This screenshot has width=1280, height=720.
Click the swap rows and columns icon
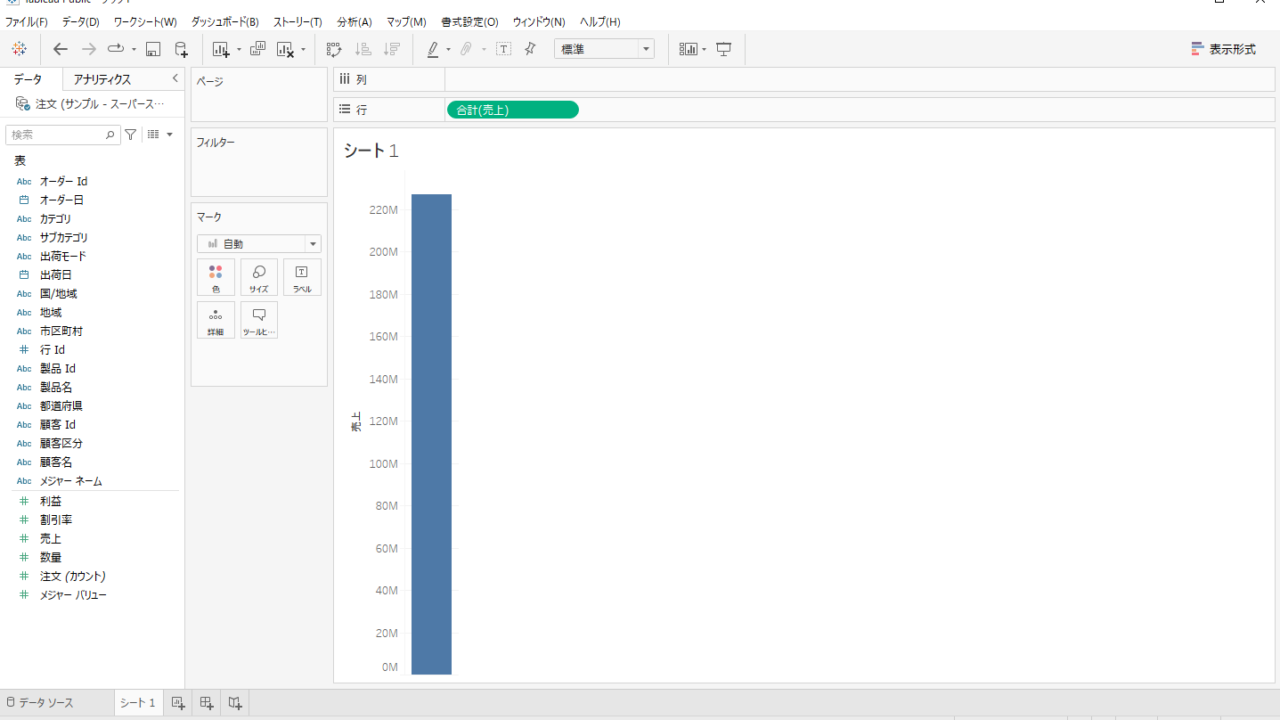click(334, 49)
